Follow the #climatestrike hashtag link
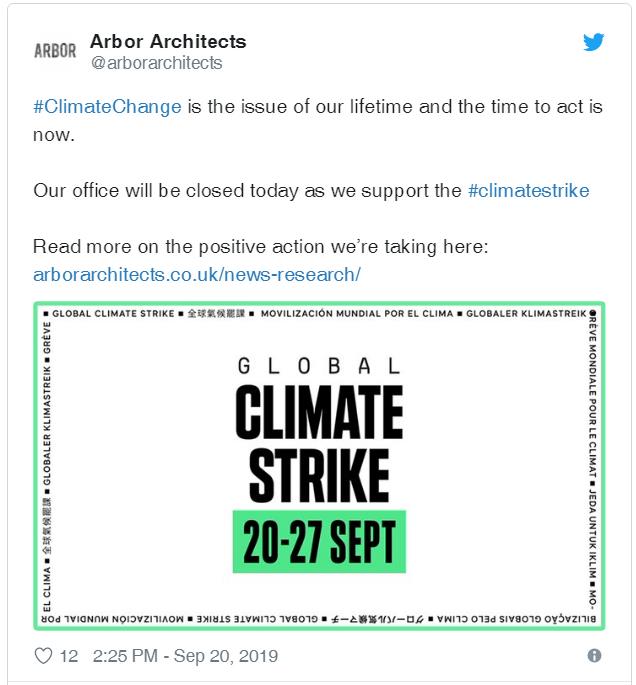Image resolution: width=636 pixels, height=685 pixels. pos(528,190)
